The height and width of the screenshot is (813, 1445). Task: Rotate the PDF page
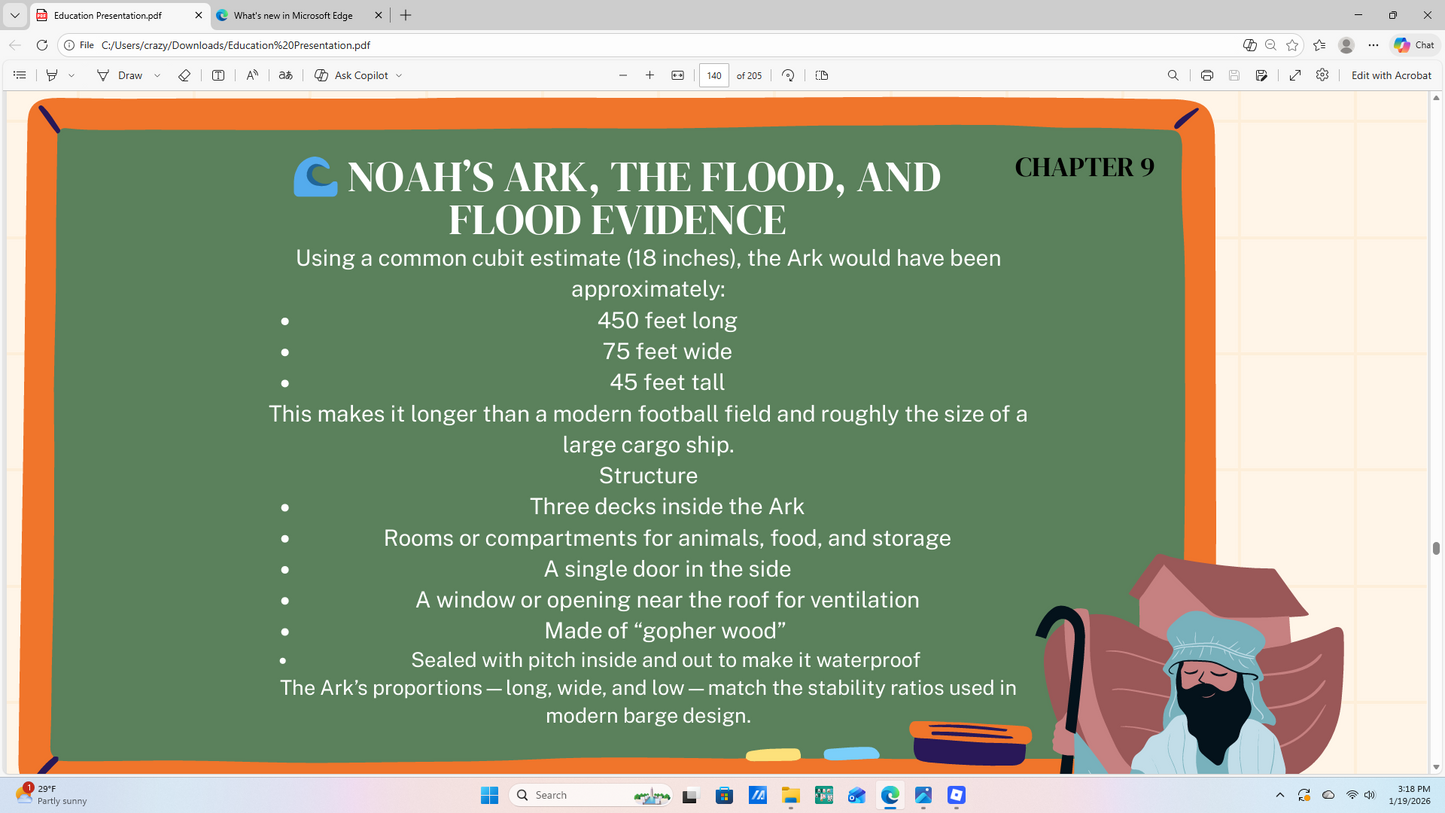(x=788, y=75)
